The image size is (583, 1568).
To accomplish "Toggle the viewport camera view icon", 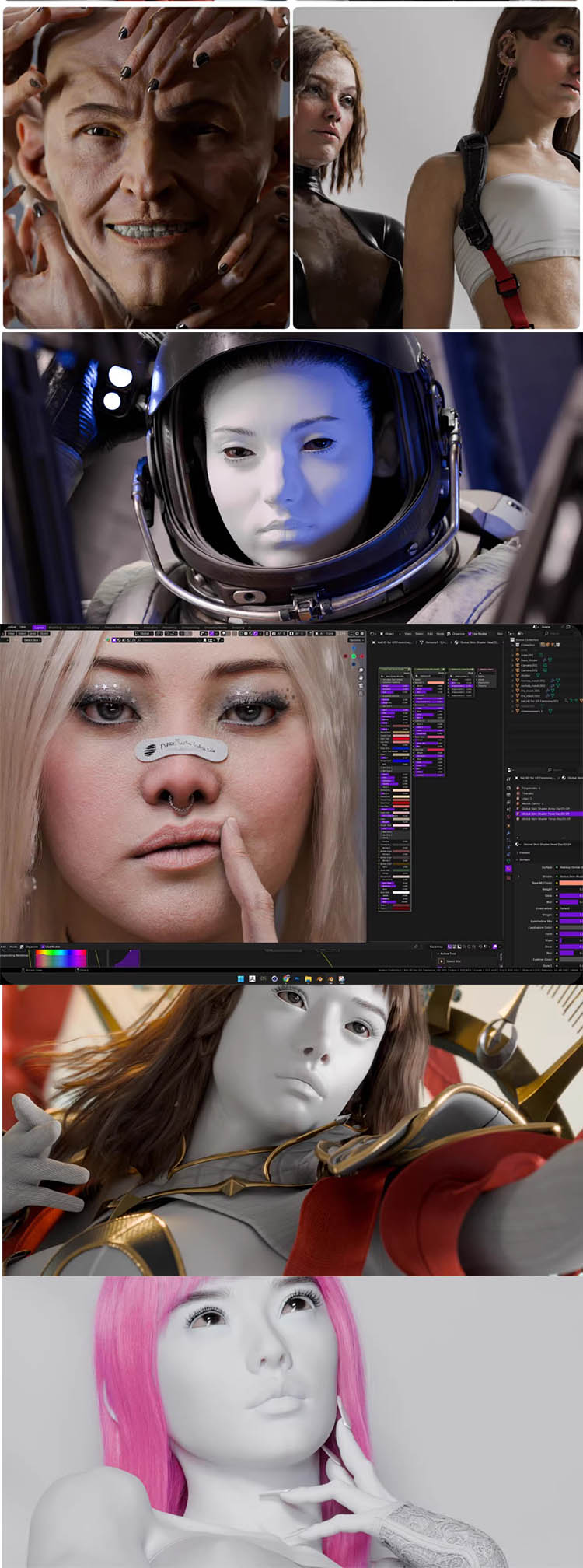I will pyautogui.click(x=361, y=685).
